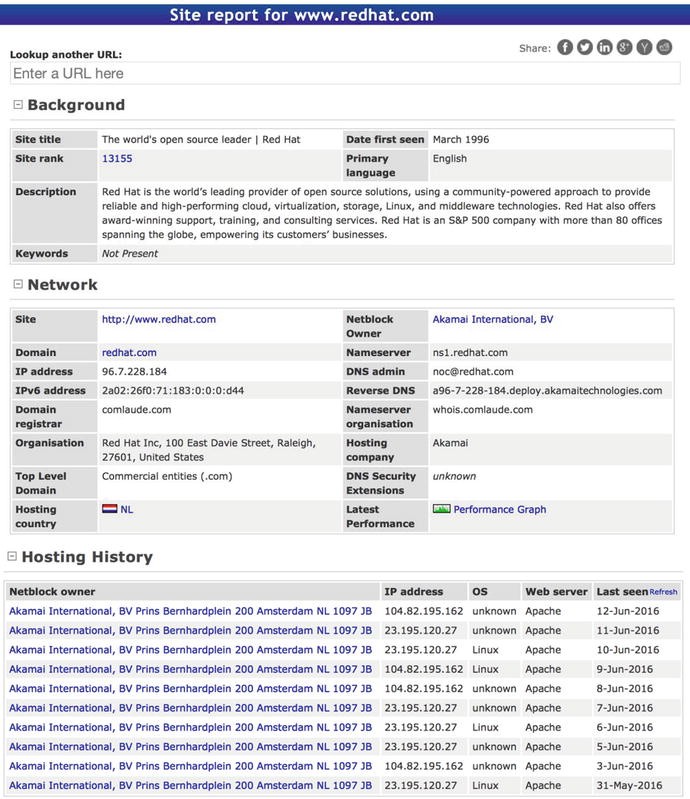Click the Commercial entities (.com) value
The width and height of the screenshot is (690, 799).
(x=167, y=476)
